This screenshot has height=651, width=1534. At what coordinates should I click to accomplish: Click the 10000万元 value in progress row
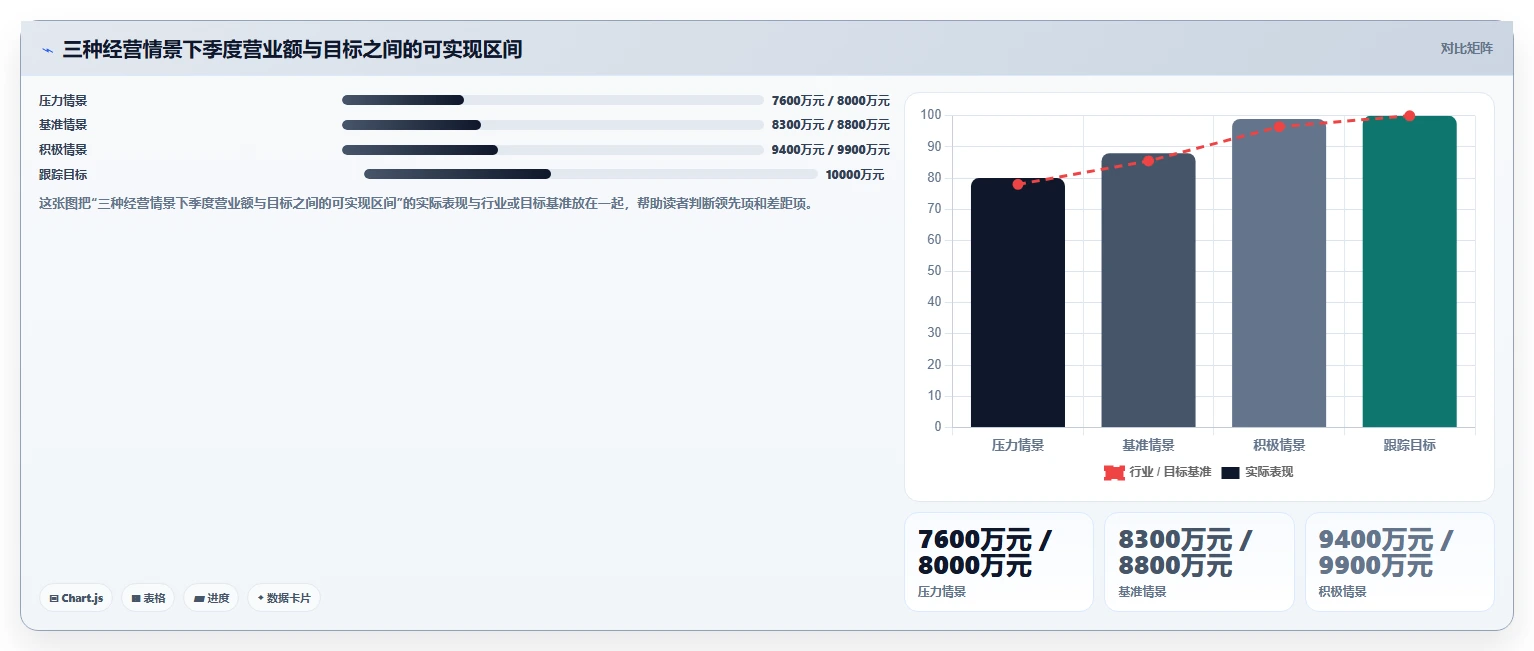coord(855,174)
